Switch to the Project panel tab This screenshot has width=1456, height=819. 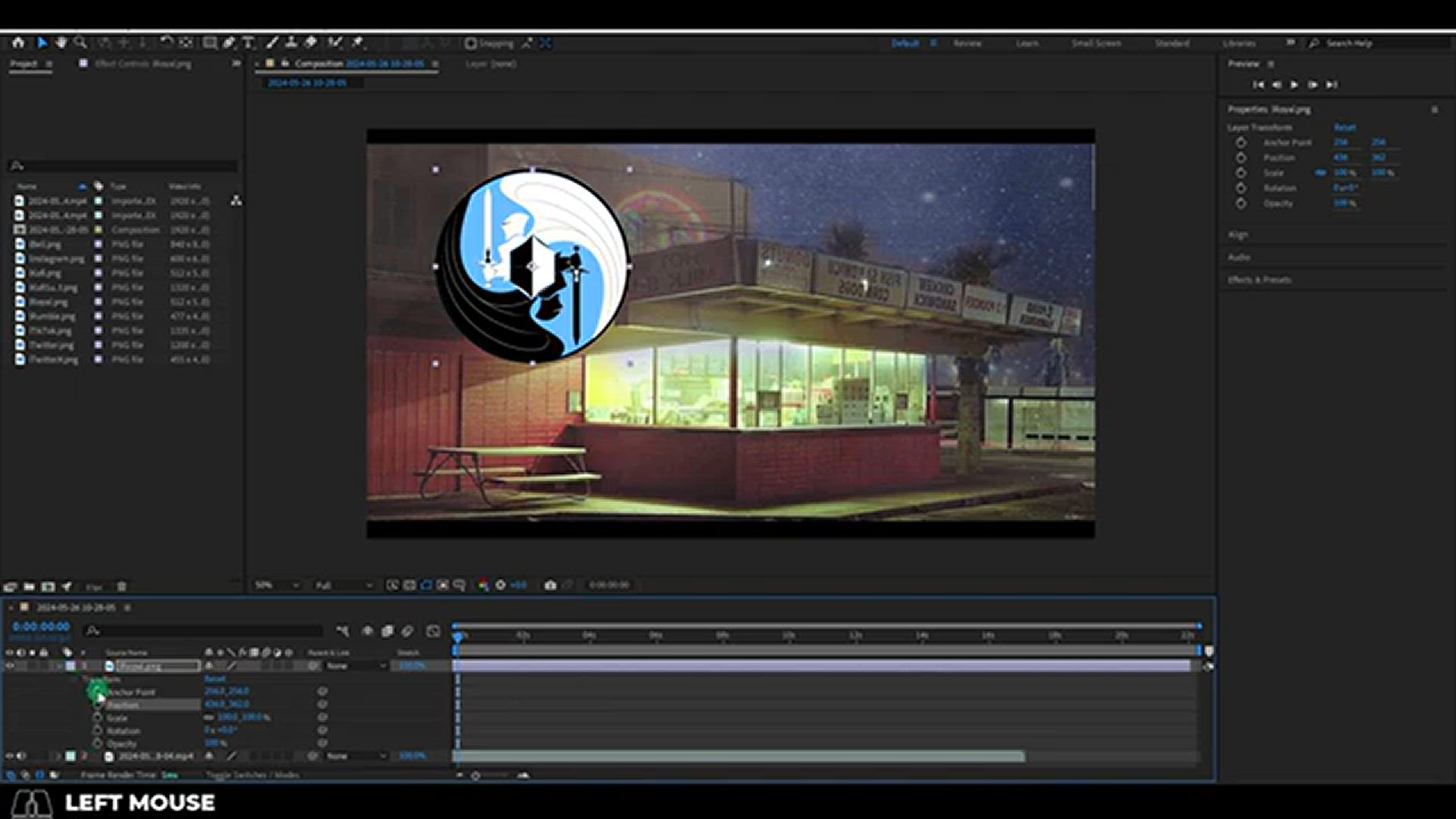pos(24,64)
